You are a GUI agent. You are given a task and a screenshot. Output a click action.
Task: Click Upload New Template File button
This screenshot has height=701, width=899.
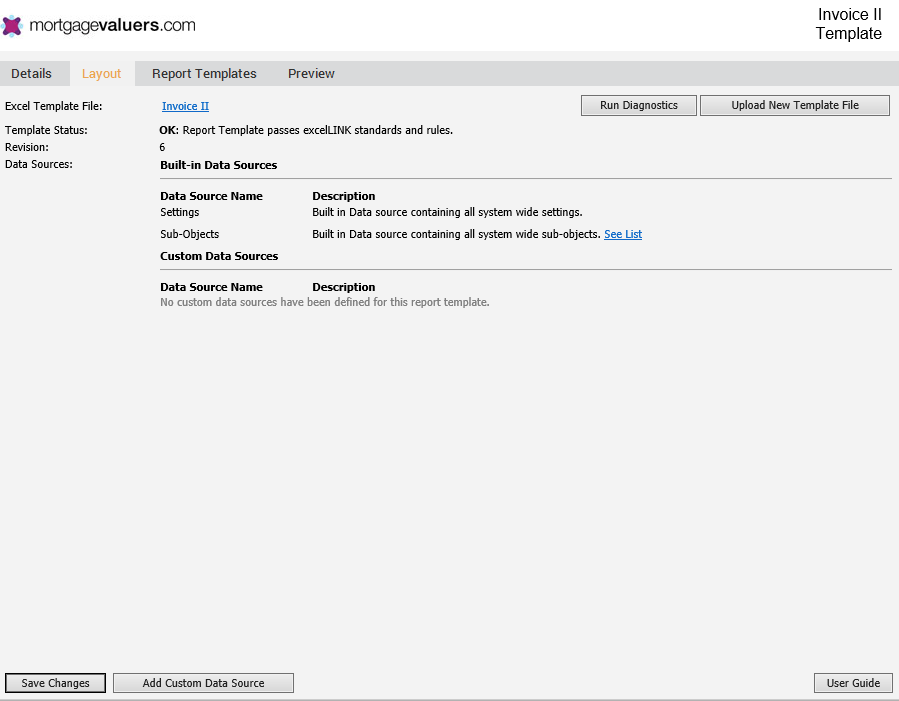[795, 105]
